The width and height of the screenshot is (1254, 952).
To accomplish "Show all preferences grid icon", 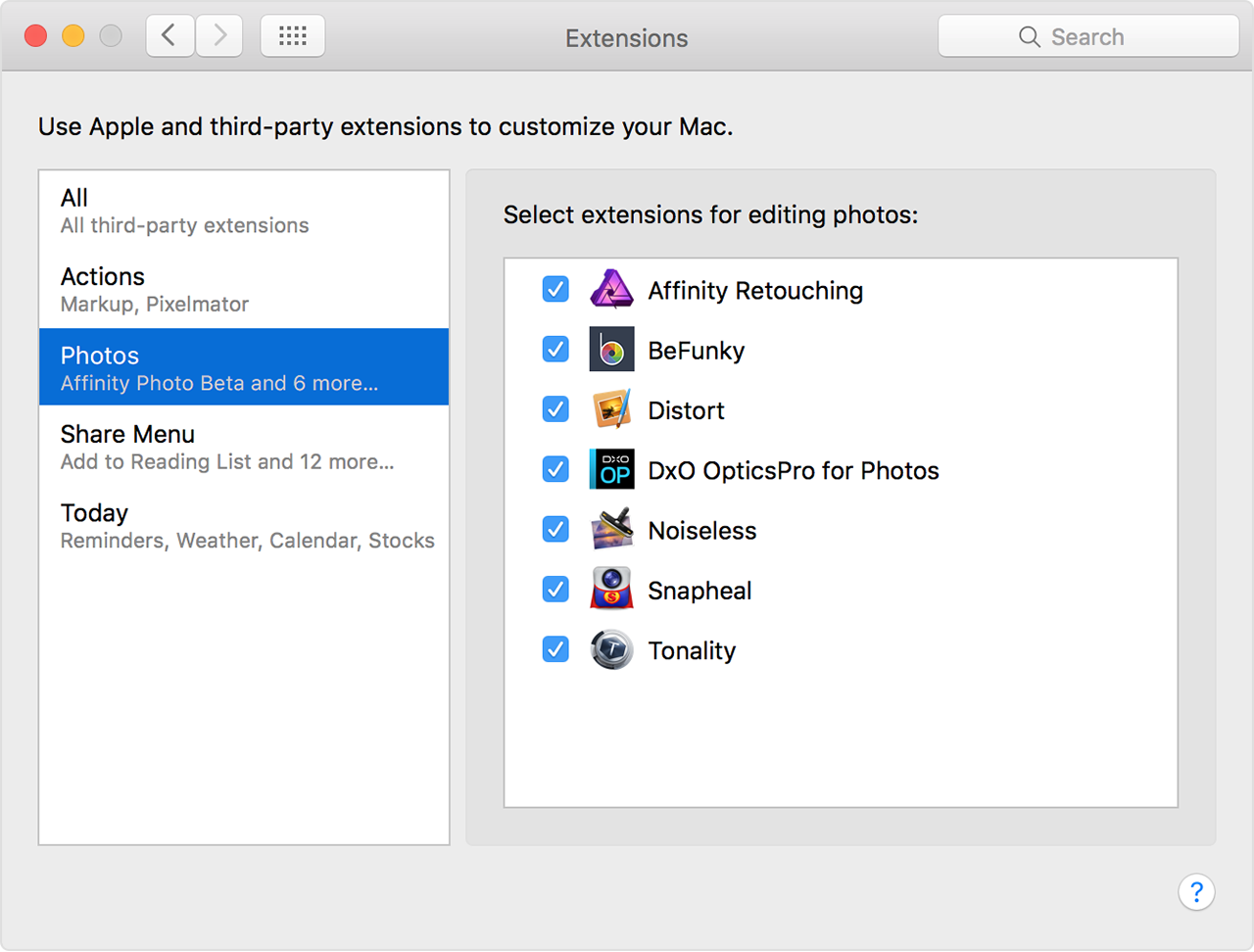I will click(x=293, y=36).
